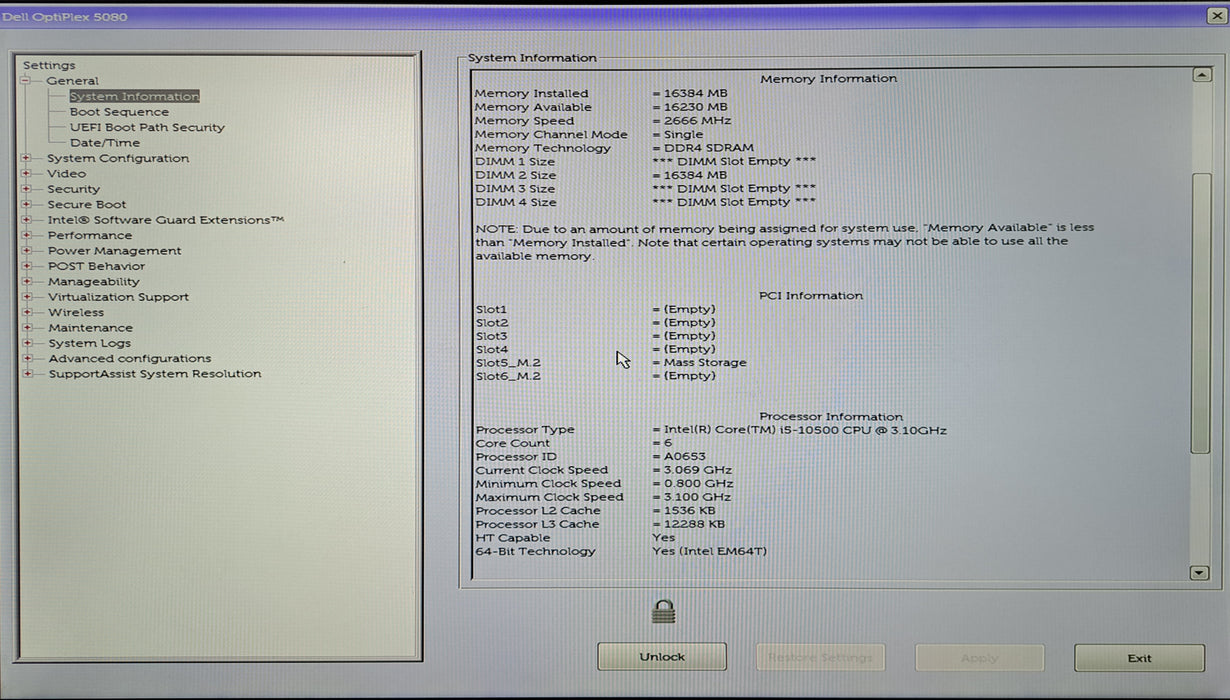Open UEFI Boot Path Security

pos(147,127)
